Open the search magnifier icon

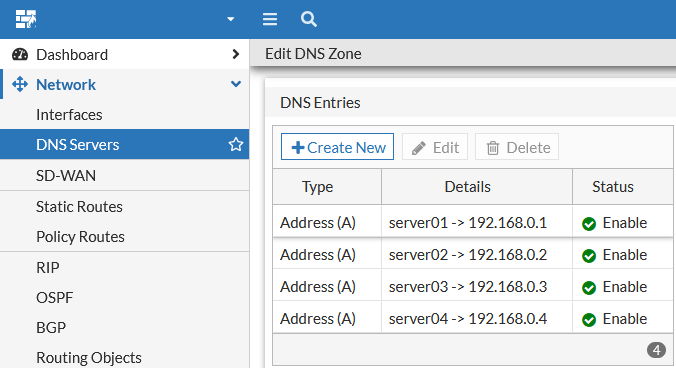point(309,19)
